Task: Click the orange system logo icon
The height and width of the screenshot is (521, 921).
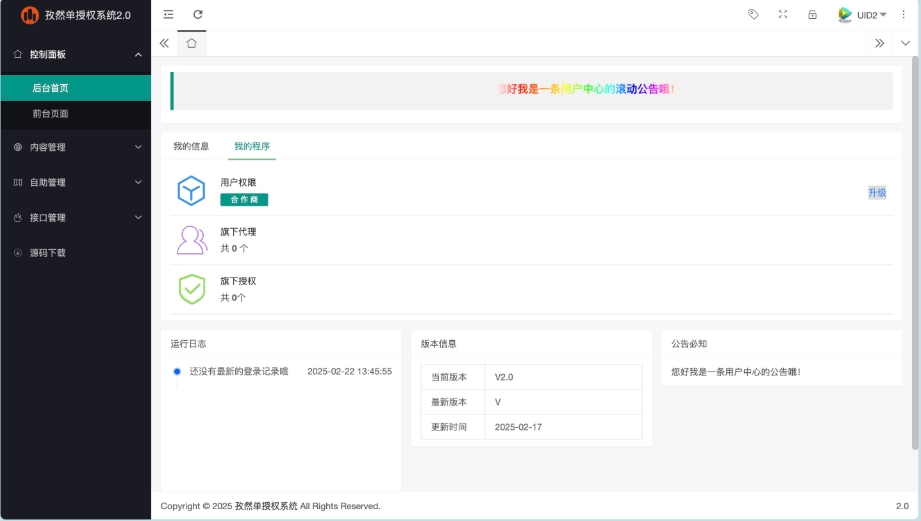Action: 30,15
